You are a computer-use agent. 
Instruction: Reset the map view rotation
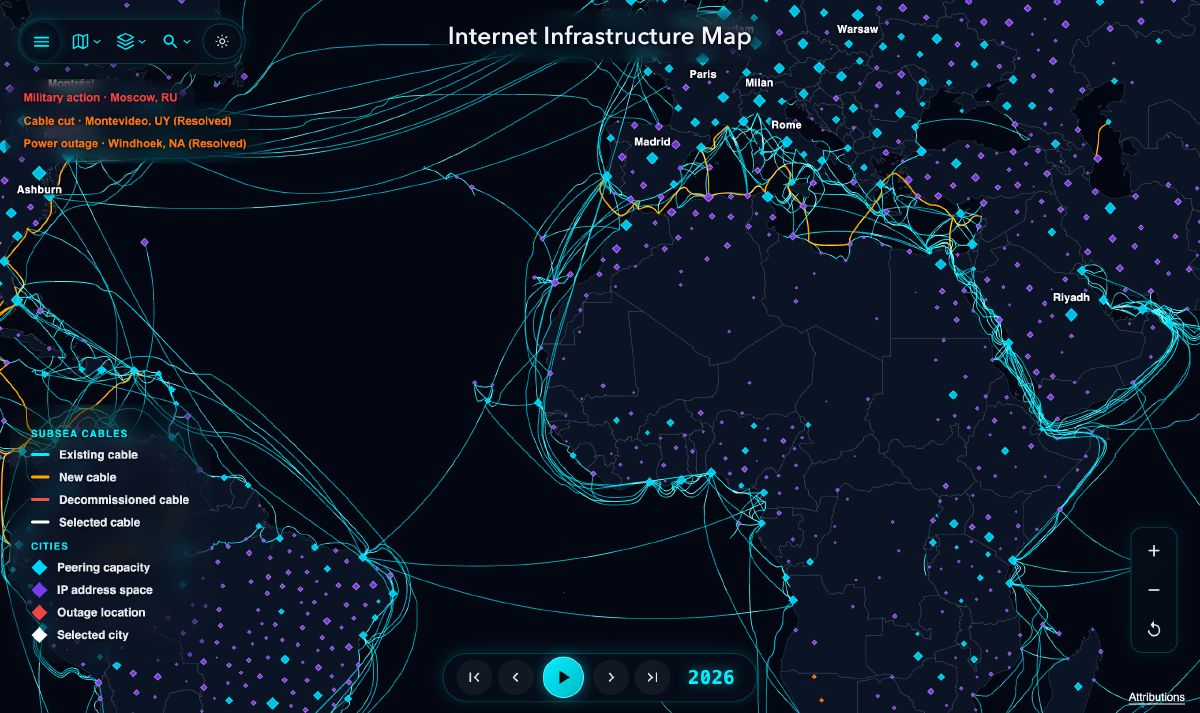click(1154, 629)
